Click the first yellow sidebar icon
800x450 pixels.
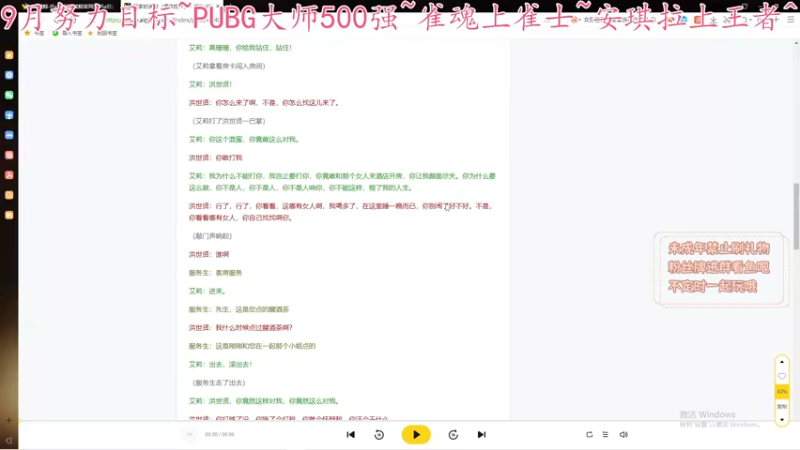[x=9, y=55]
